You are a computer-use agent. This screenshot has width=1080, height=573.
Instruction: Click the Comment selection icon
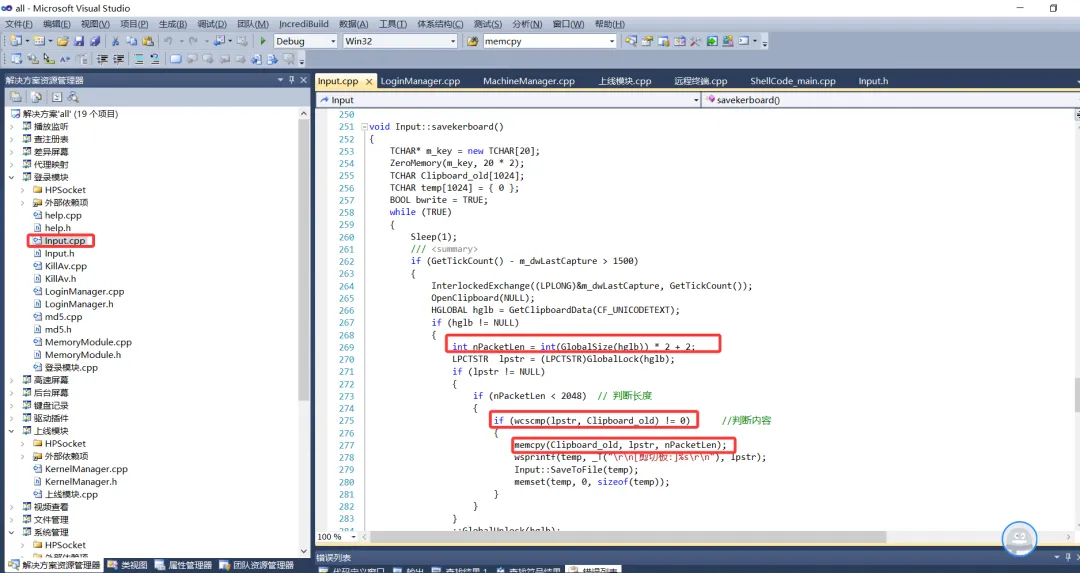point(139,59)
